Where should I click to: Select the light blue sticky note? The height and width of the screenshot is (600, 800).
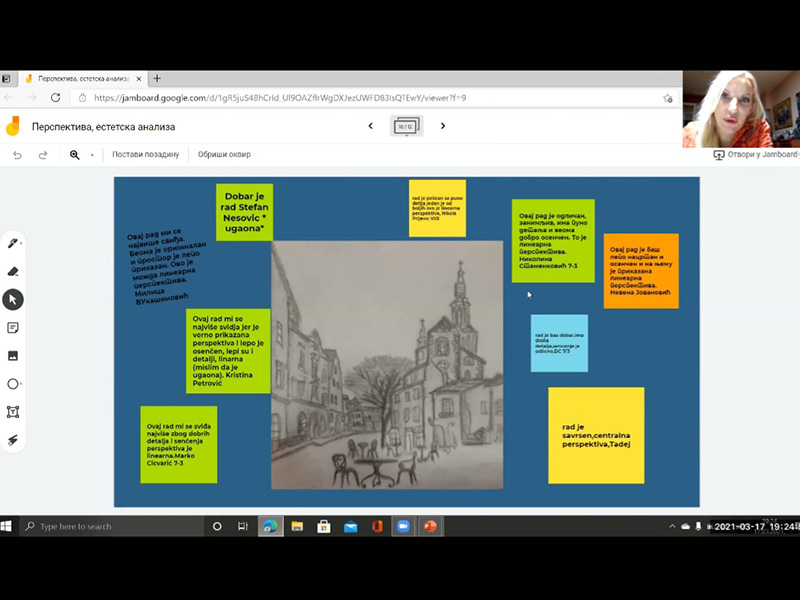559,343
